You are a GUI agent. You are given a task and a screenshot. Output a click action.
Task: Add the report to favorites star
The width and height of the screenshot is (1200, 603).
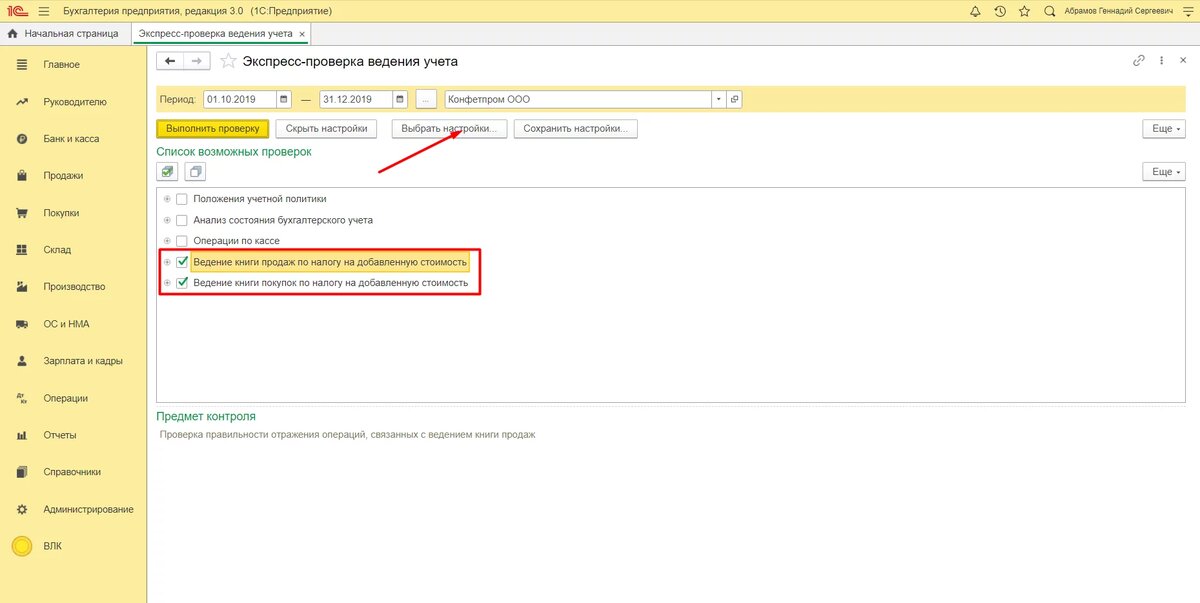(x=228, y=61)
